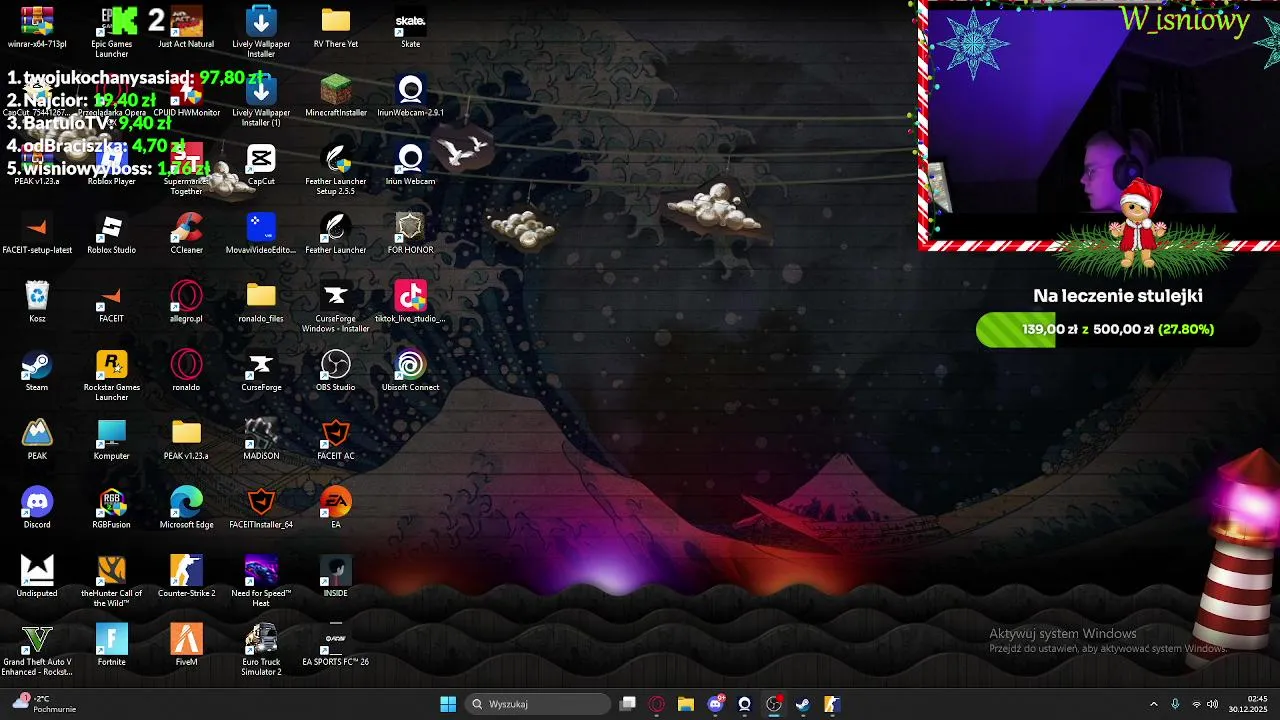
Task: Select the Grand Theft Auto V Enhanced icon
Action: (37, 650)
